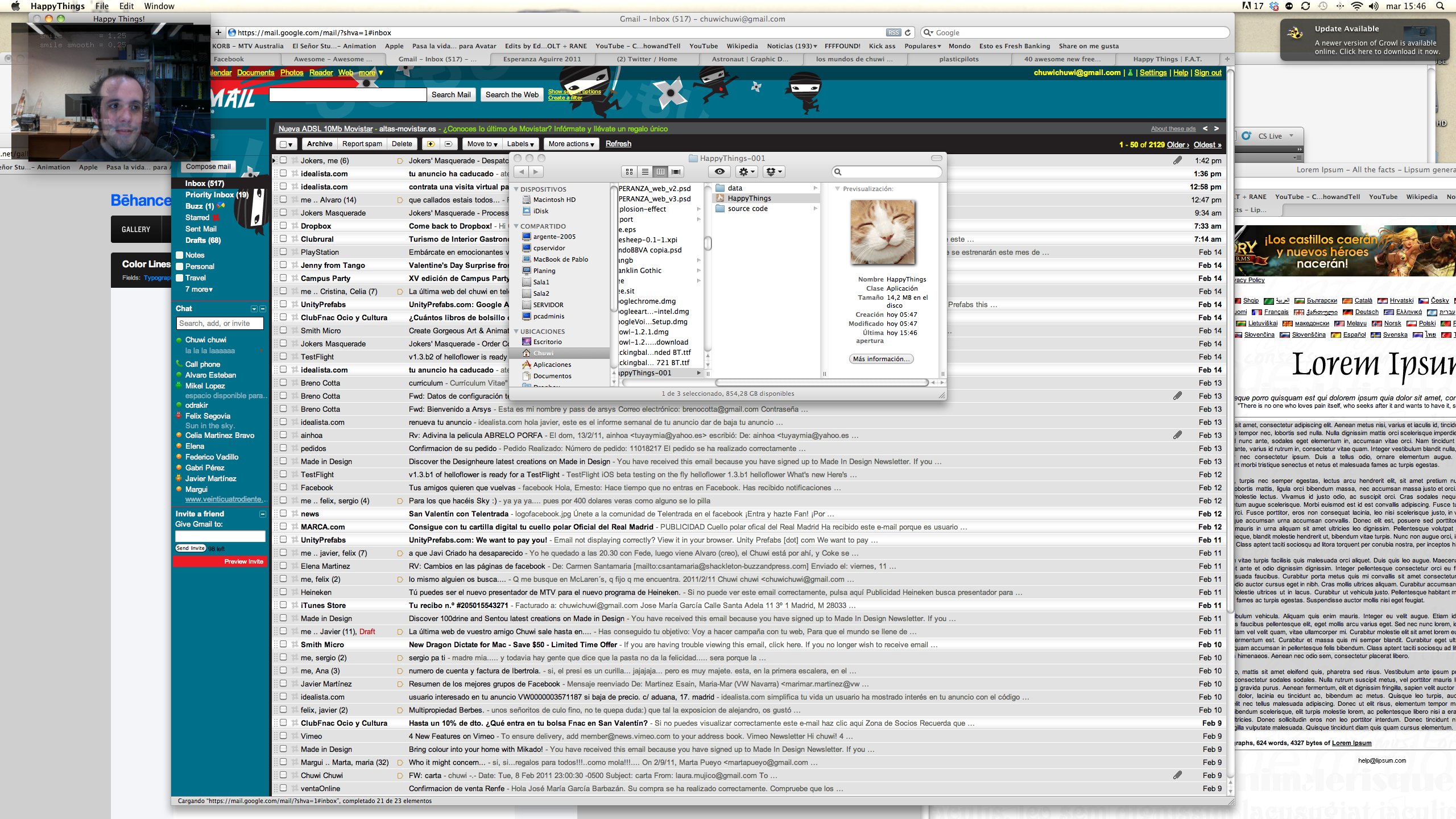Click the Finder back arrow button
Viewport: 1456px width, 819px height.
(522, 171)
